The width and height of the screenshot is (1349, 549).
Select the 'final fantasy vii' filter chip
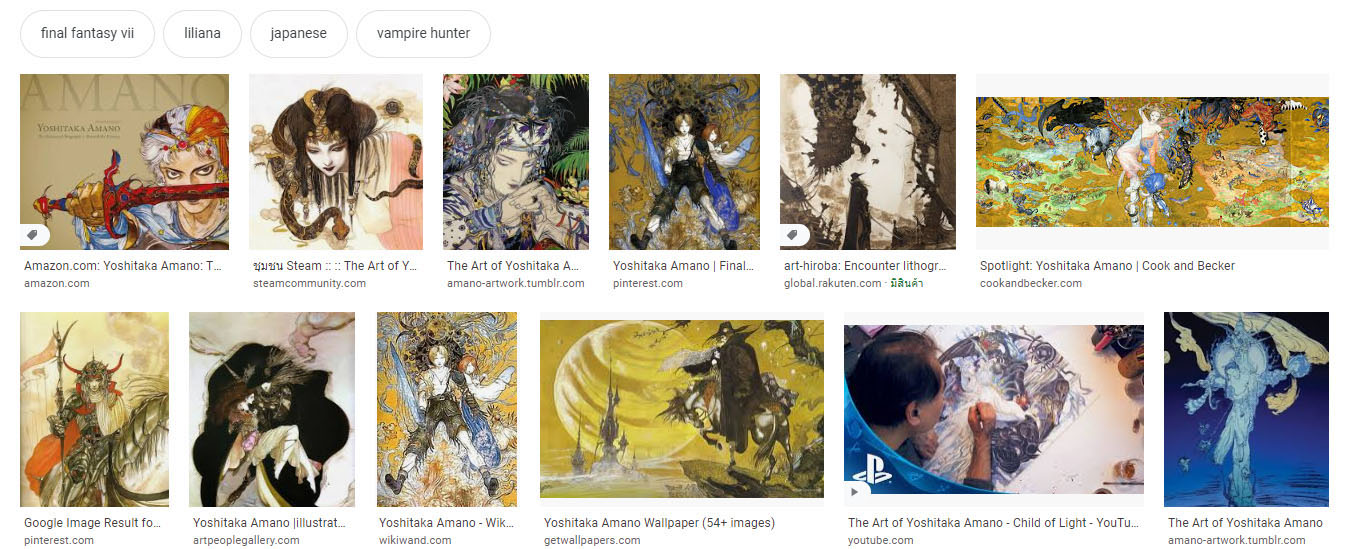pos(87,33)
